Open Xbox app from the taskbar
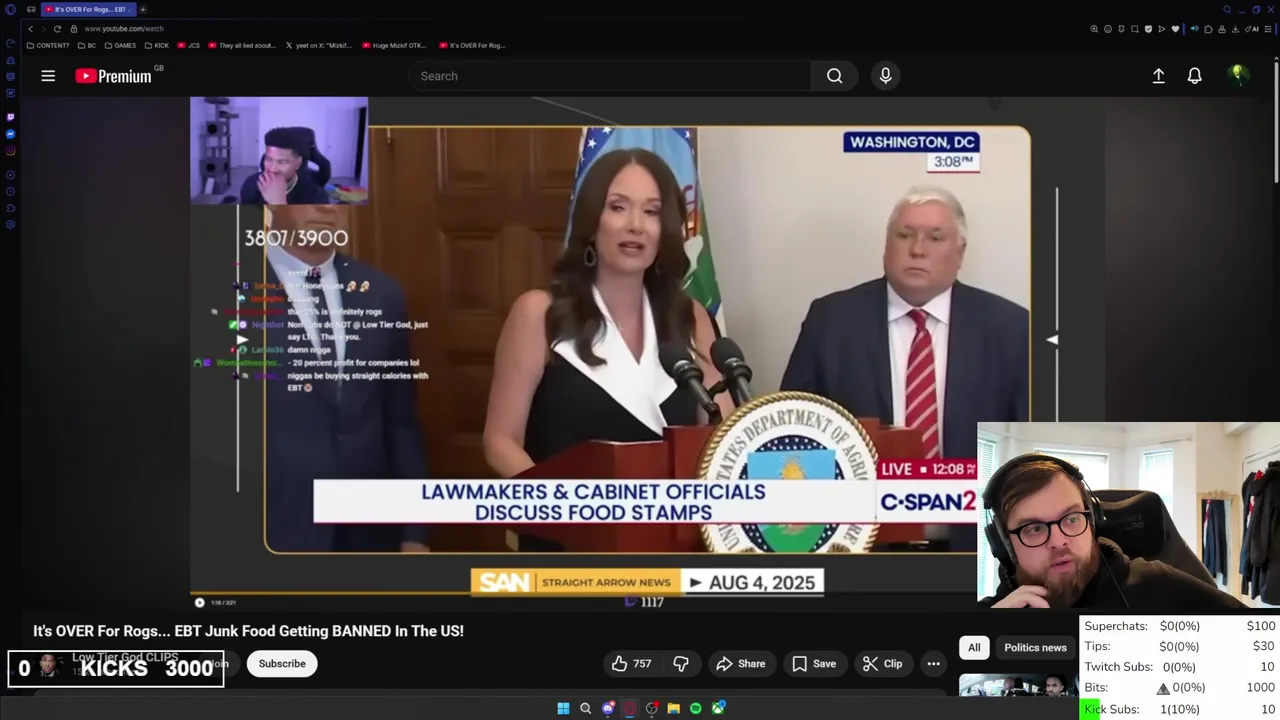The width and height of the screenshot is (1280, 720). click(718, 708)
